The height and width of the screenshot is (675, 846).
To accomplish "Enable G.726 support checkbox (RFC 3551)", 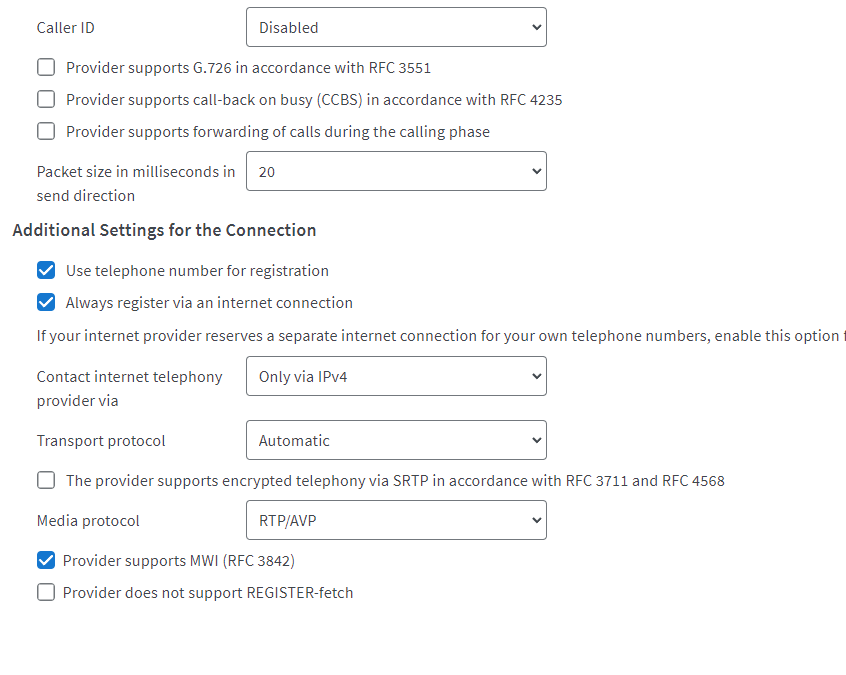I will pyautogui.click(x=46, y=68).
